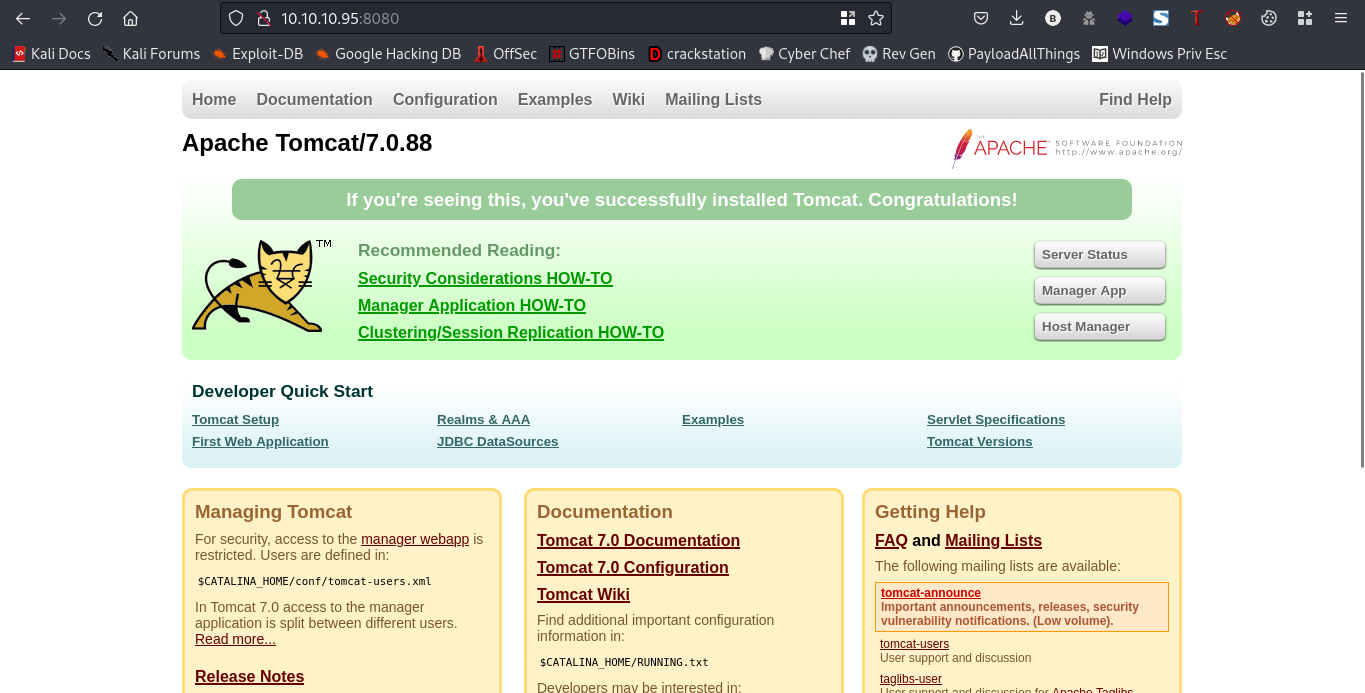Open the Mailing Lists navigation item

tap(713, 99)
